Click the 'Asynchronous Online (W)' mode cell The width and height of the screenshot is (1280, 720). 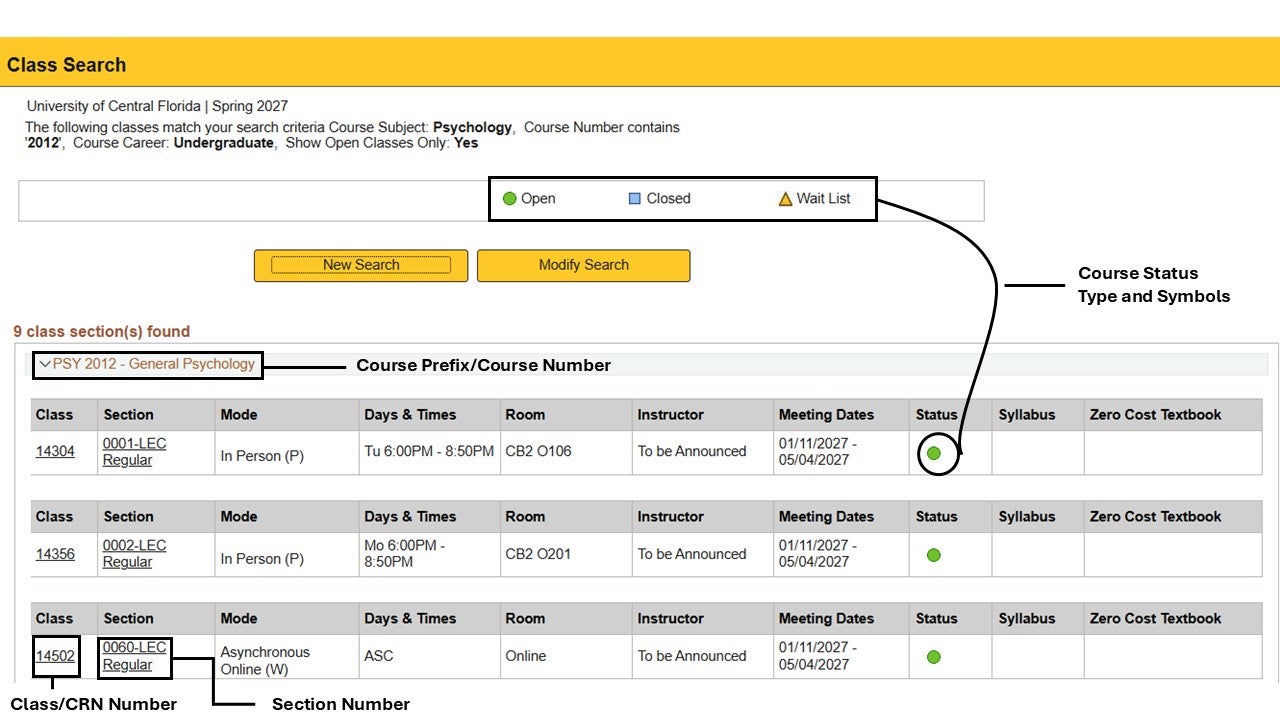[x=286, y=657]
